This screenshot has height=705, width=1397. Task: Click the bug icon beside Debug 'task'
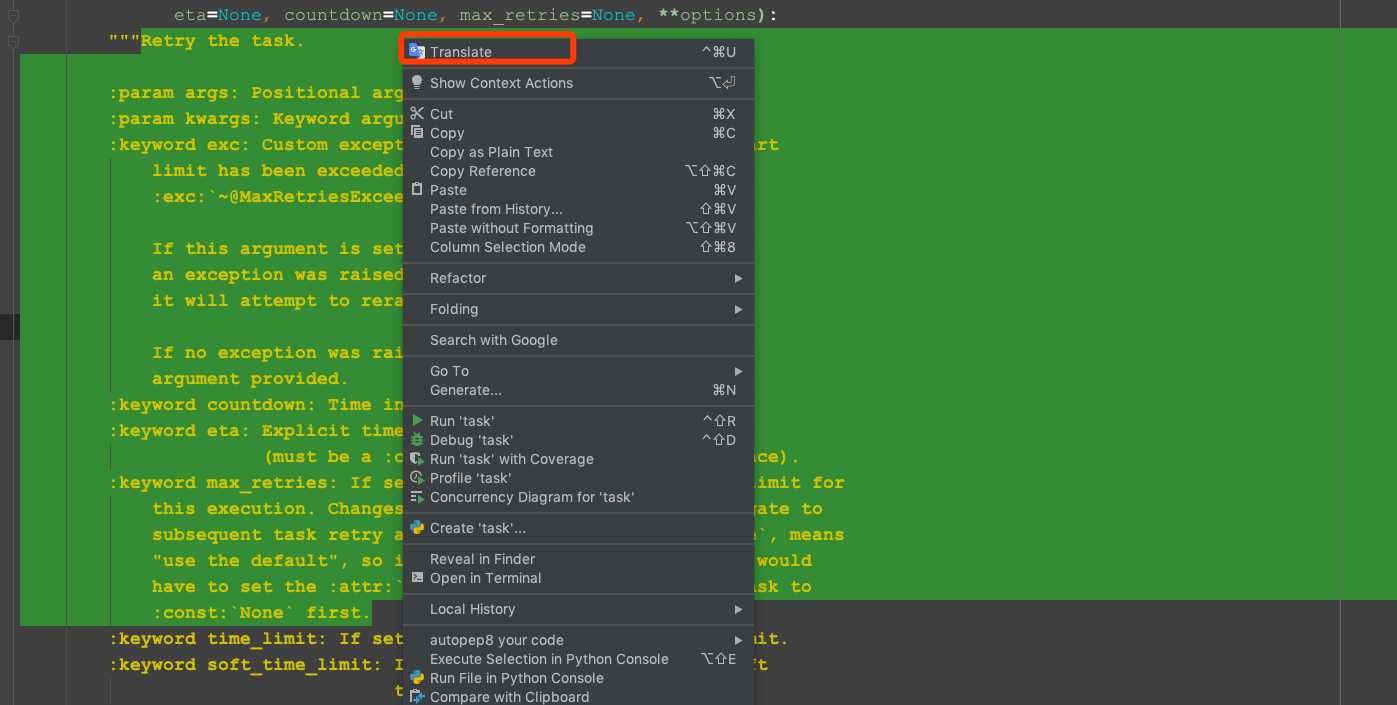click(417, 440)
